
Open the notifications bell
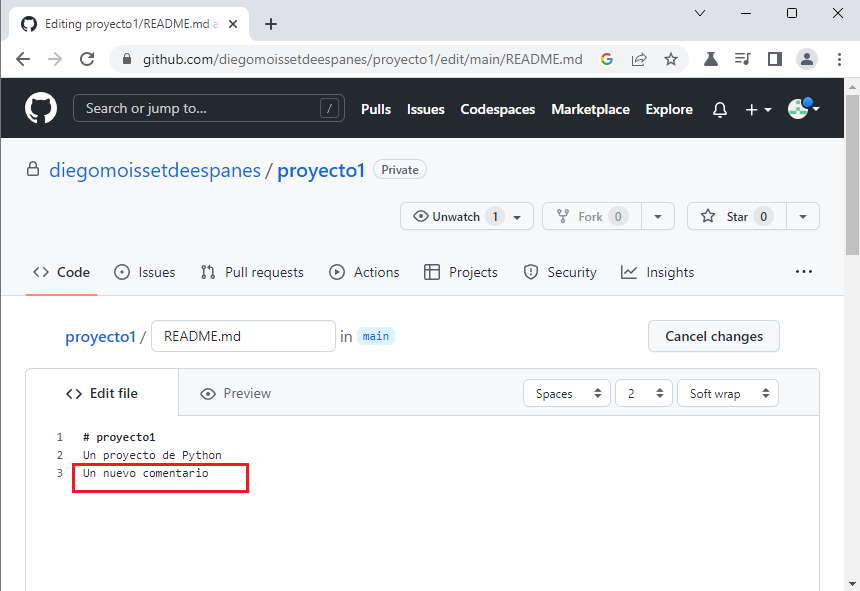tap(720, 110)
